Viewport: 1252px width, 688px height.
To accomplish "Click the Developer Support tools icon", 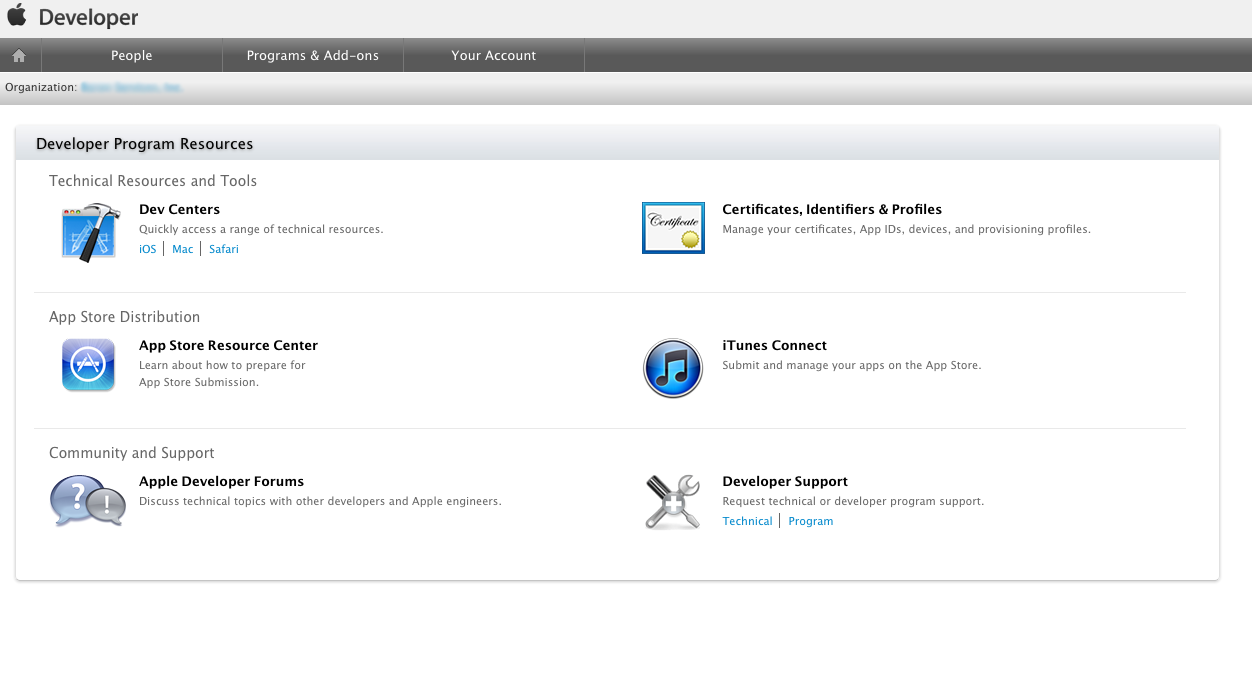I will (672, 502).
